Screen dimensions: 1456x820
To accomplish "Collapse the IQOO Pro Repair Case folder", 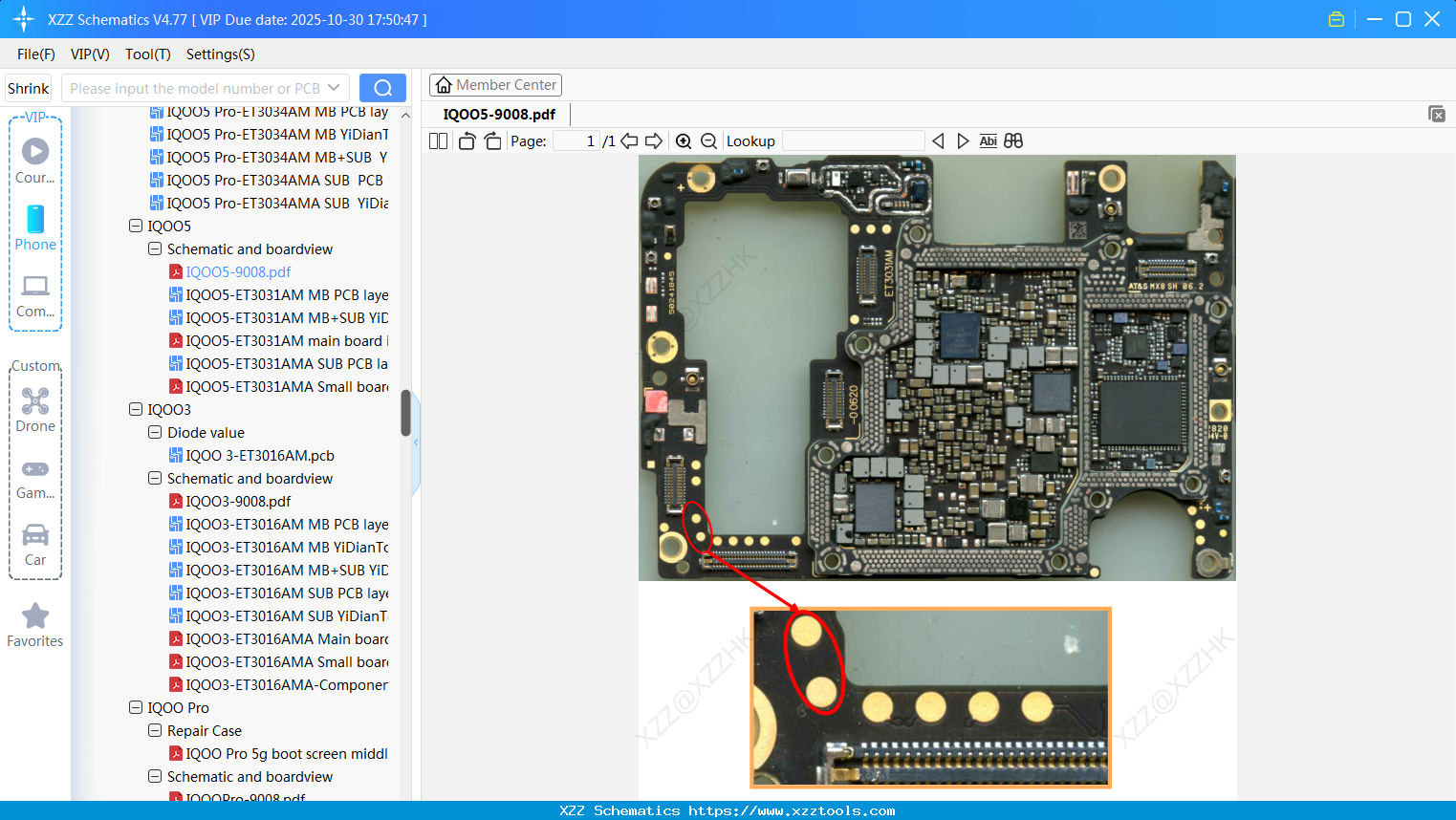I will (155, 731).
